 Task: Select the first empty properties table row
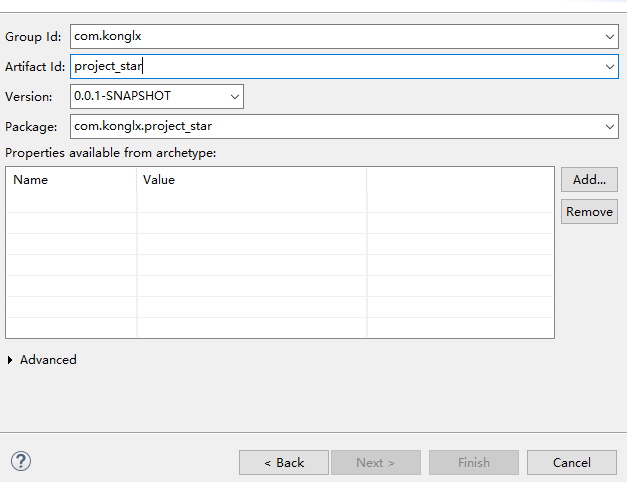point(280,202)
